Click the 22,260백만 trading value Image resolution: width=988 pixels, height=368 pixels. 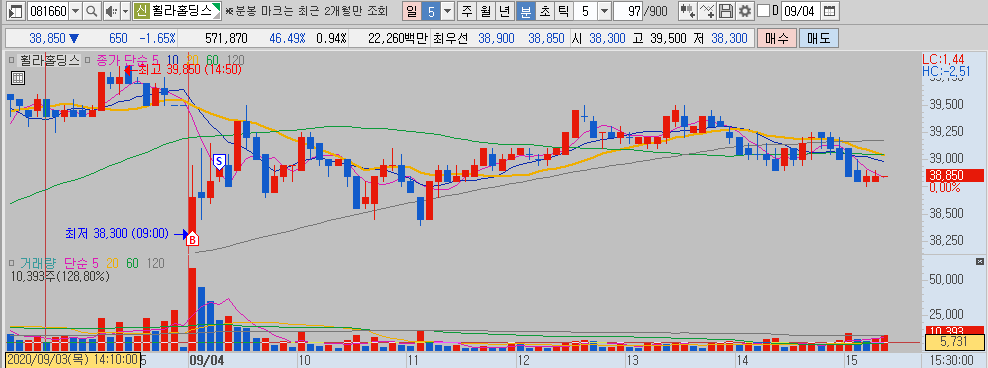(x=398, y=38)
